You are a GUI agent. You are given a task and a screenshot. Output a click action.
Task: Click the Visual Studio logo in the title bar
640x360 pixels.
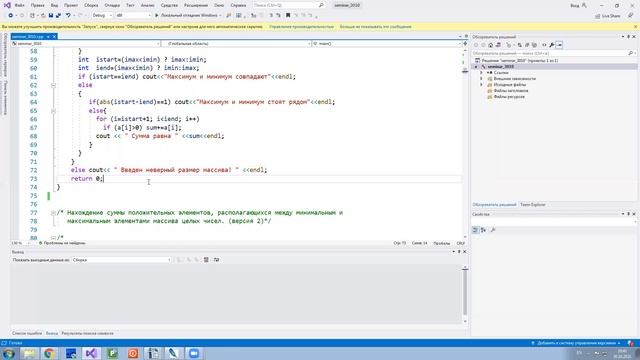(x=7, y=5)
